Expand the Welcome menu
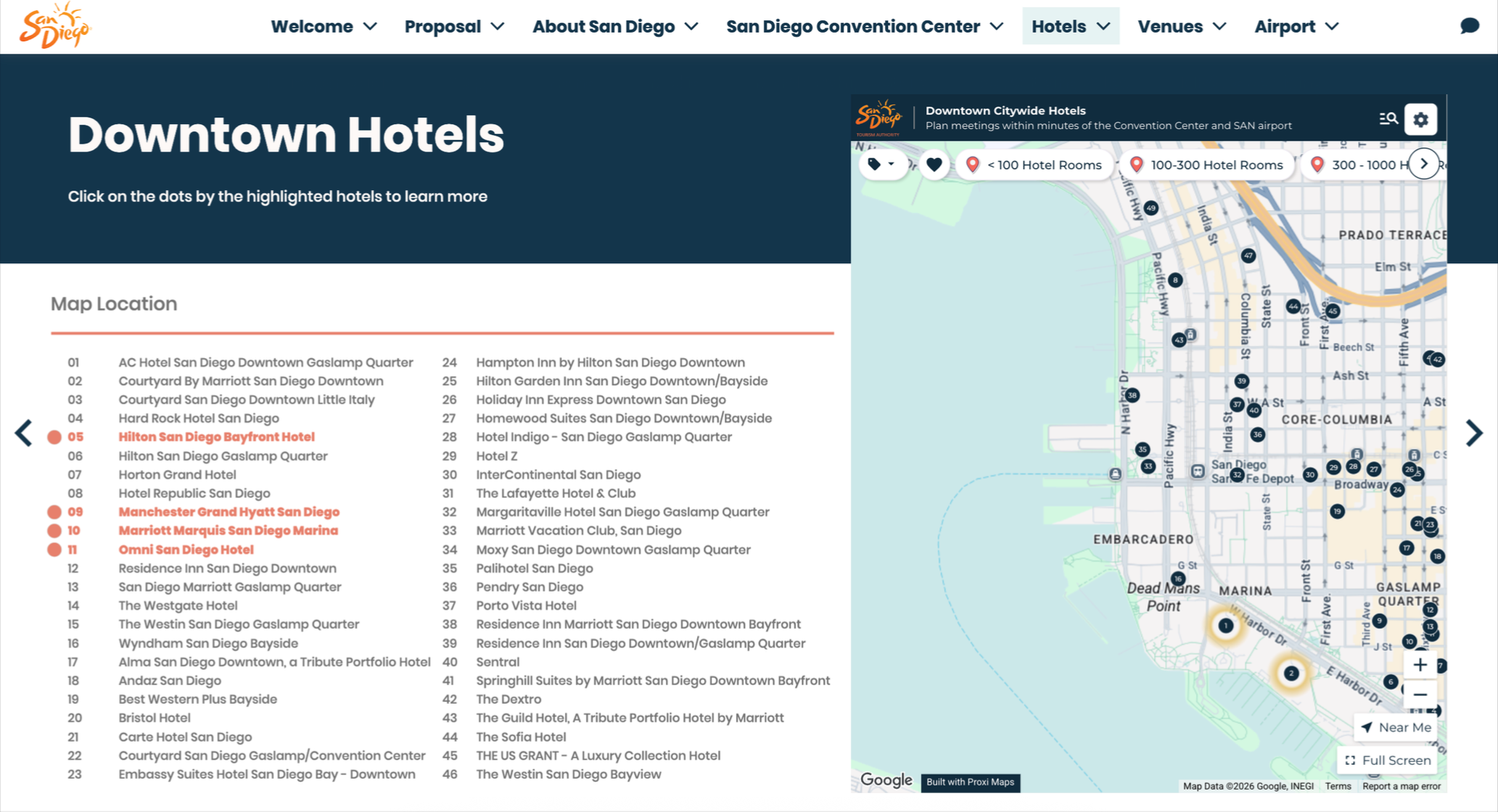Image resolution: width=1498 pixels, height=812 pixels. [x=324, y=26]
